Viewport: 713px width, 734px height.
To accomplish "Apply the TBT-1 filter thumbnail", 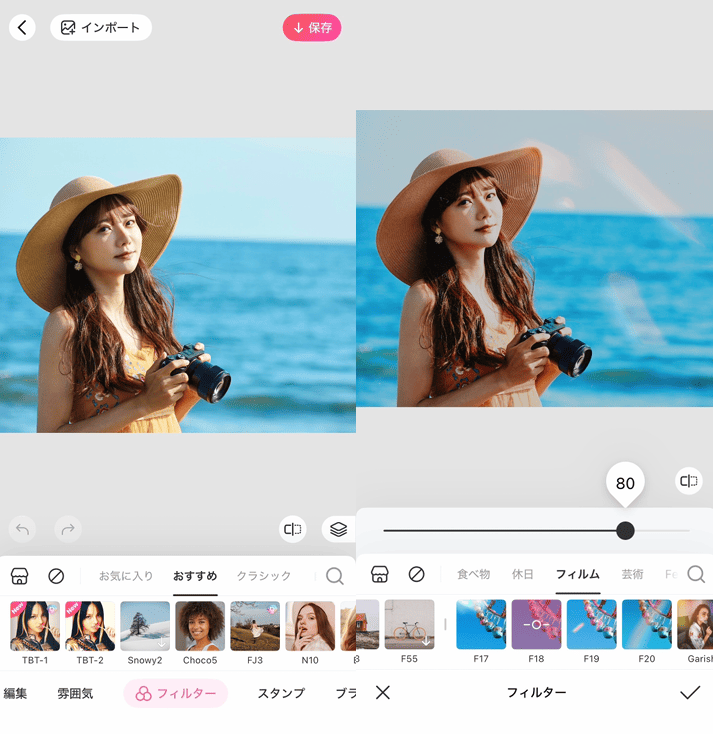I will coord(35,626).
